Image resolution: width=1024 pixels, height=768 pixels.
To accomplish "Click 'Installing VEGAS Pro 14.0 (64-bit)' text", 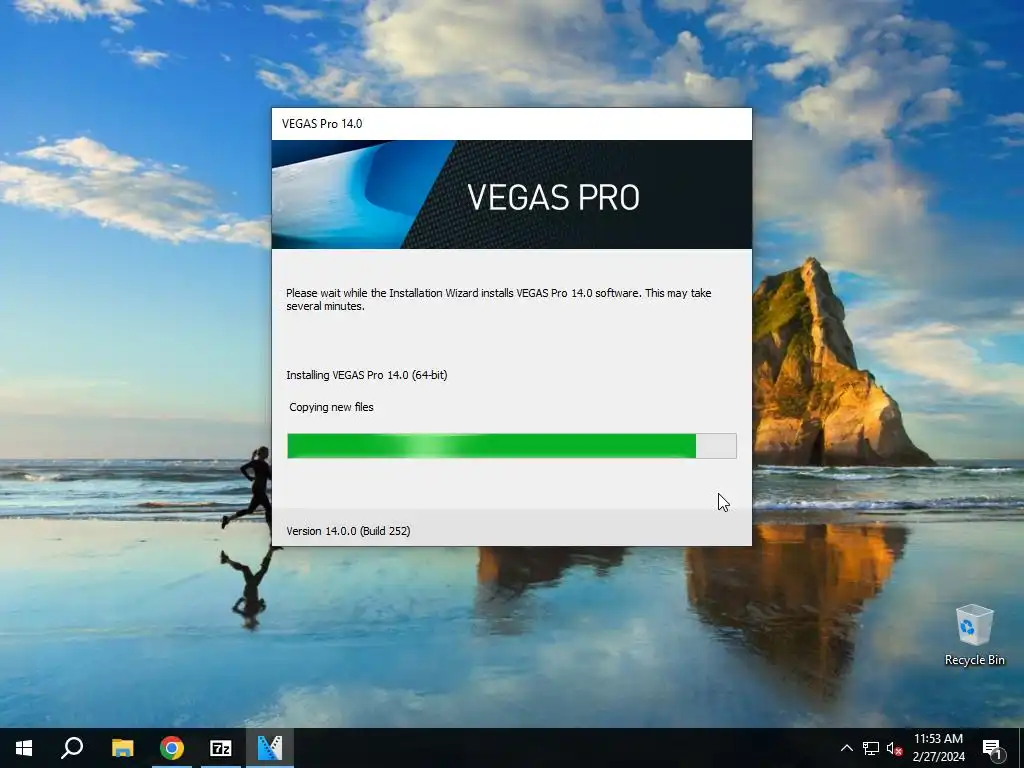I will pos(366,375).
